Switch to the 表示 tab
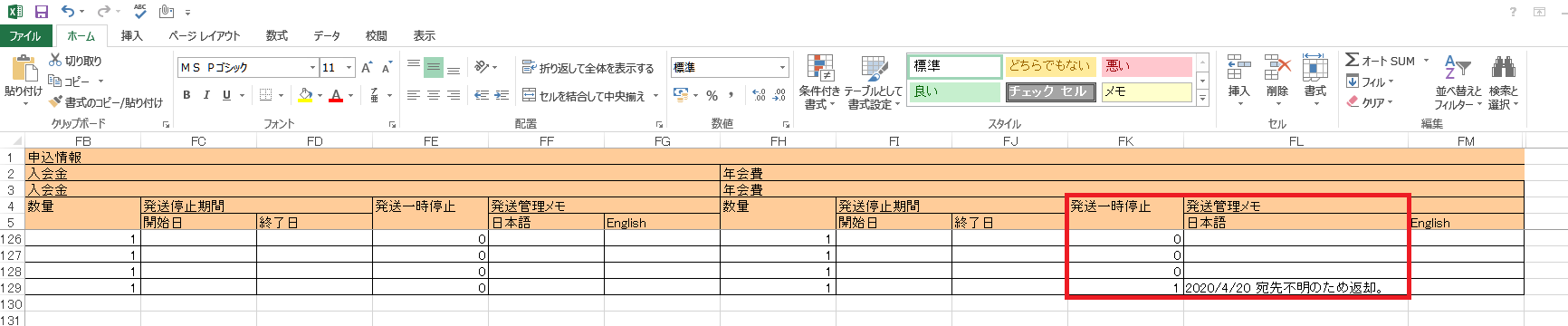 pyautogui.click(x=425, y=36)
